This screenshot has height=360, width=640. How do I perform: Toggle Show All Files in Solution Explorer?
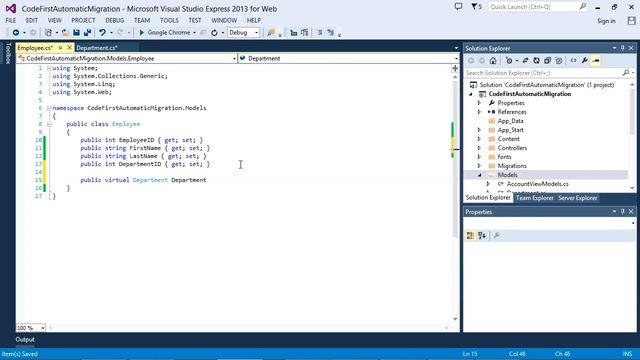pyautogui.click(x=559, y=60)
